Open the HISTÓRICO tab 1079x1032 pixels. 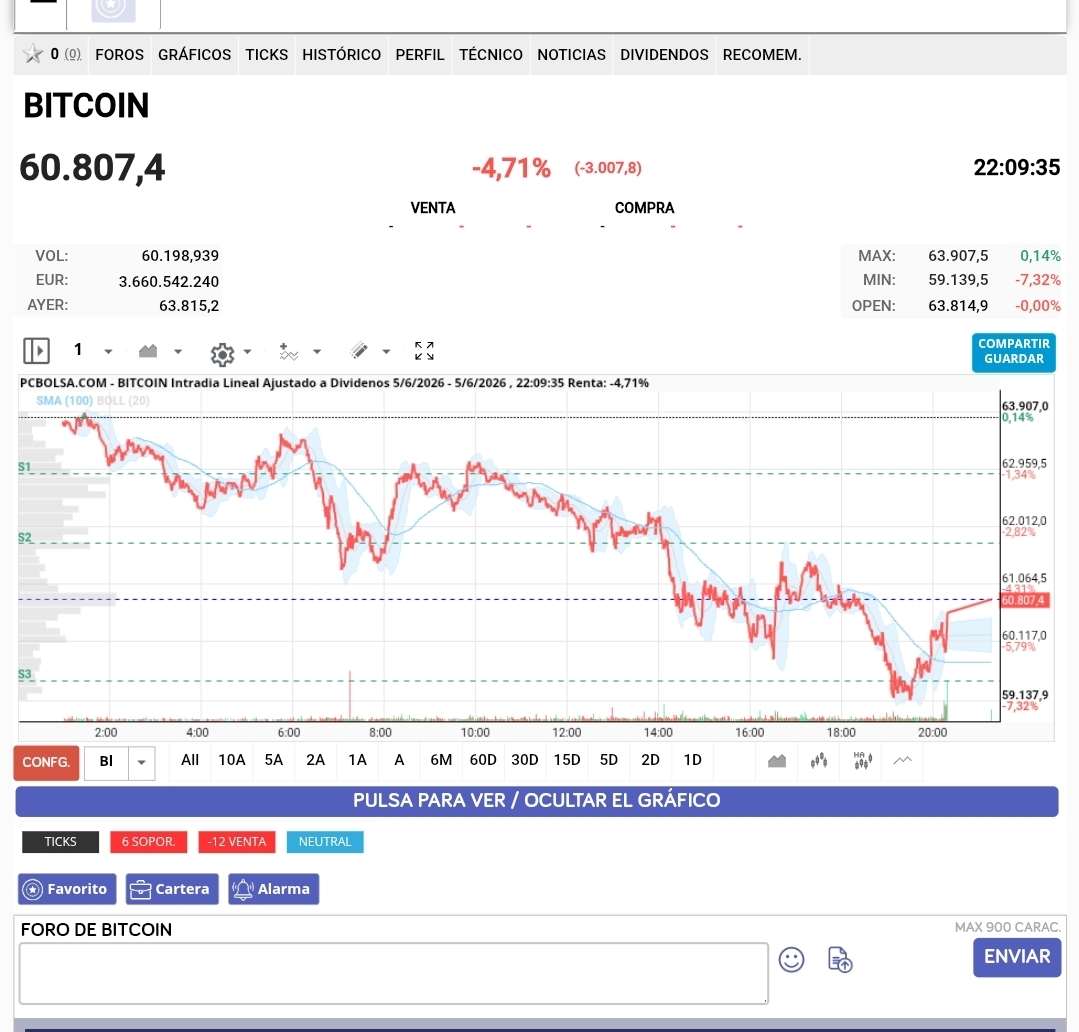point(341,54)
